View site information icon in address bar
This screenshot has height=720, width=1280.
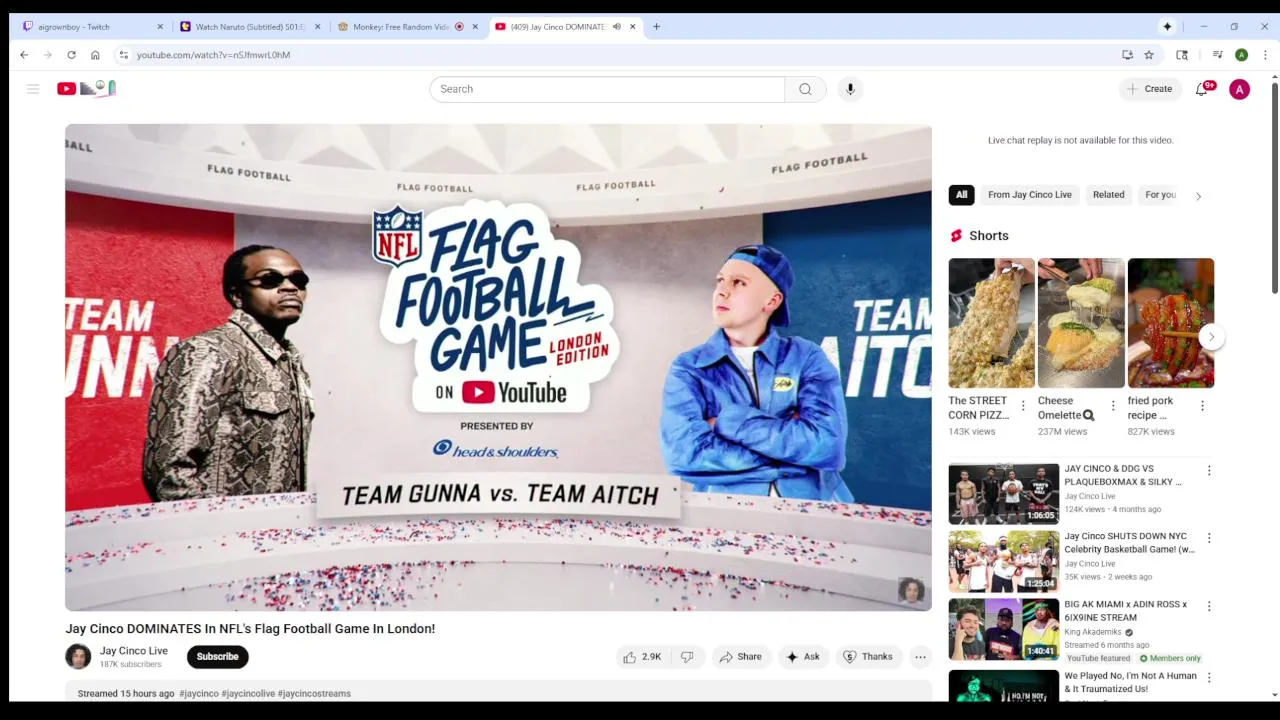tap(123, 55)
